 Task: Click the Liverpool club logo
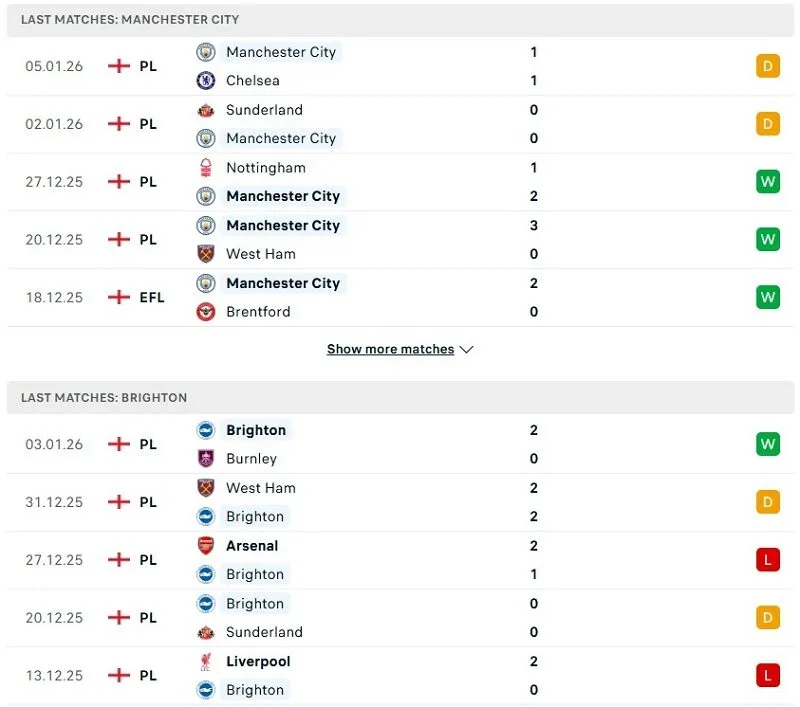206,662
